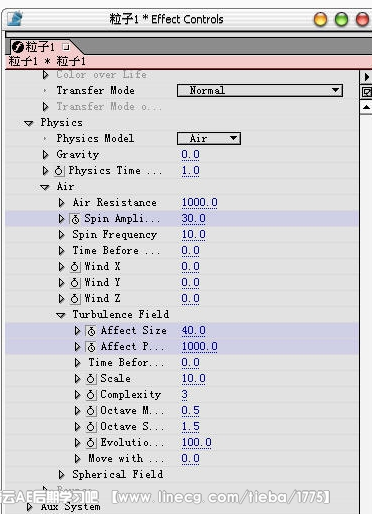Toggle Complexity stopwatch

click(91, 395)
